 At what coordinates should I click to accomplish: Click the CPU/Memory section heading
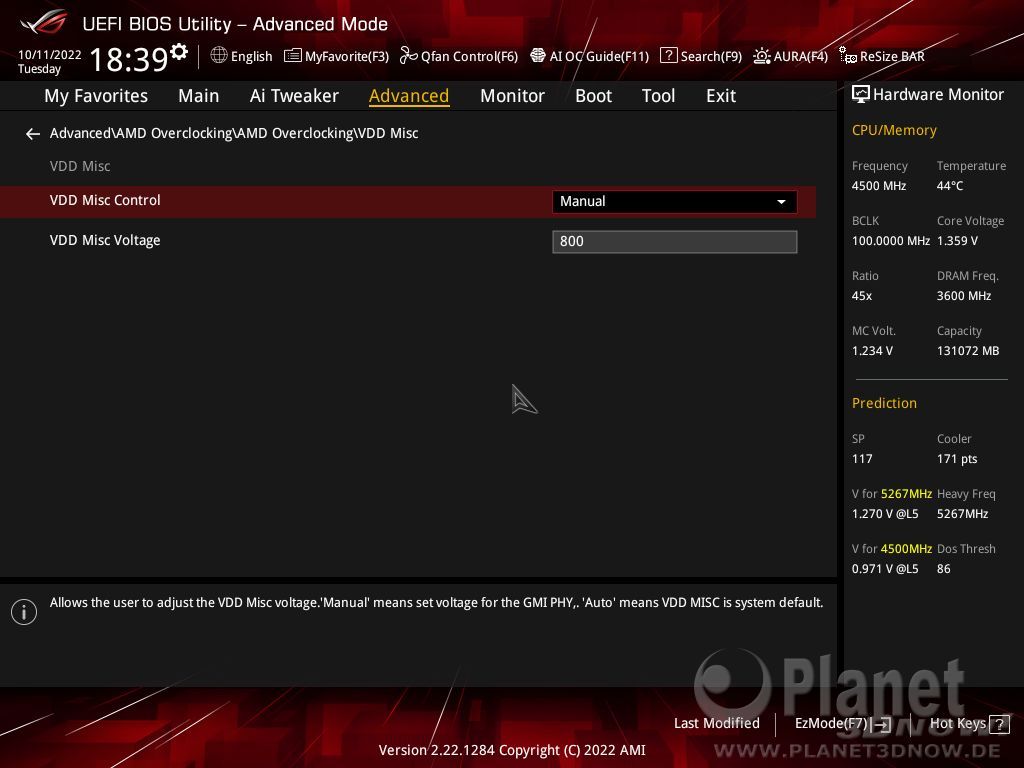point(894,131)
